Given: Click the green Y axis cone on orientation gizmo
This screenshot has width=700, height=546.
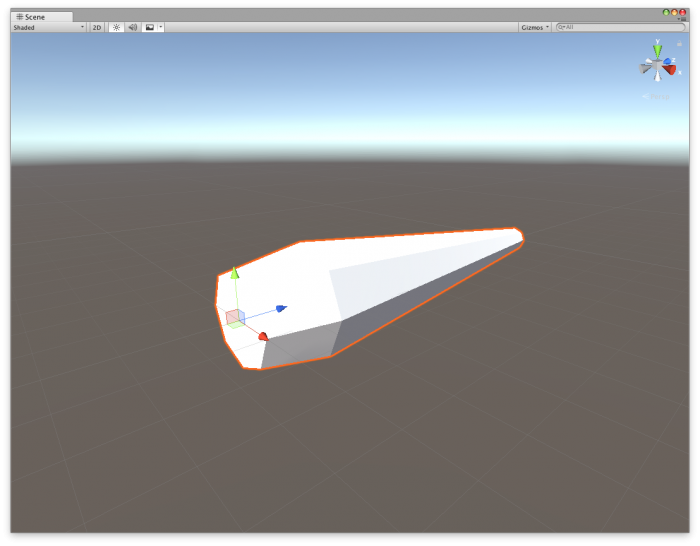Looking at the screenshot, I should click(657, 48).
